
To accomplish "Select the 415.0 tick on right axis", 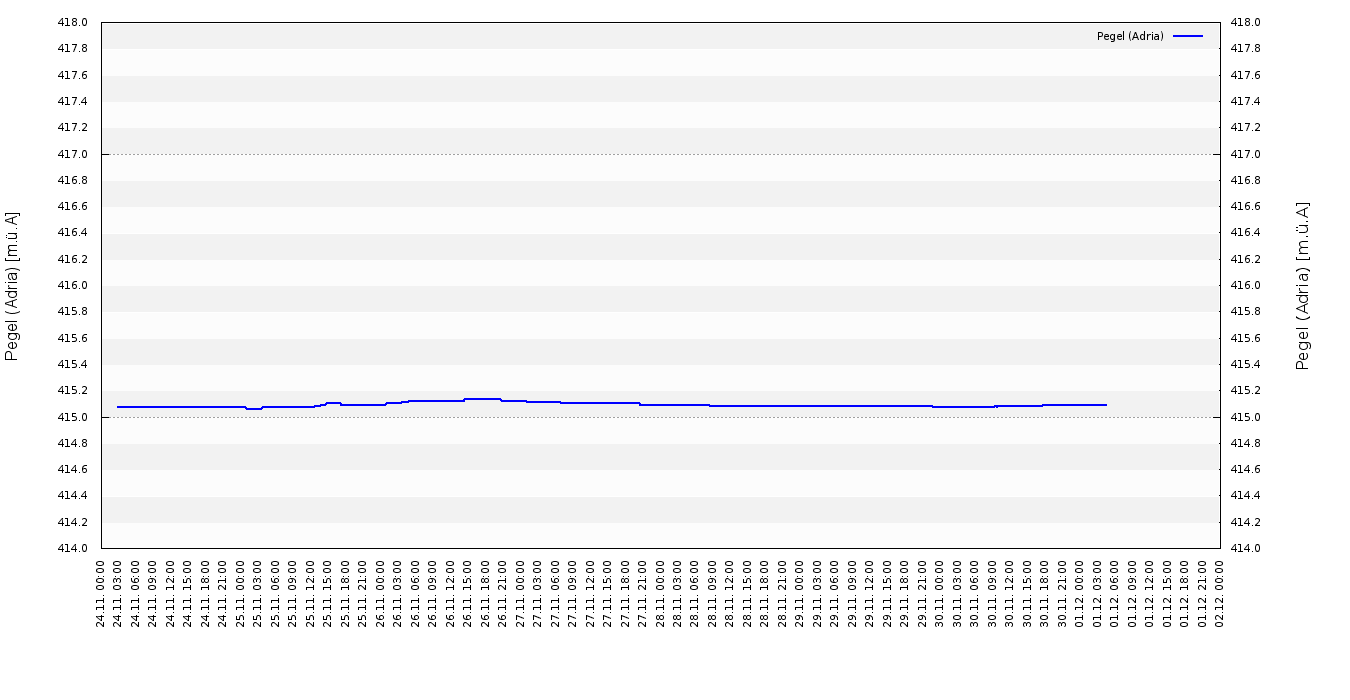I will click(1243, 417).
